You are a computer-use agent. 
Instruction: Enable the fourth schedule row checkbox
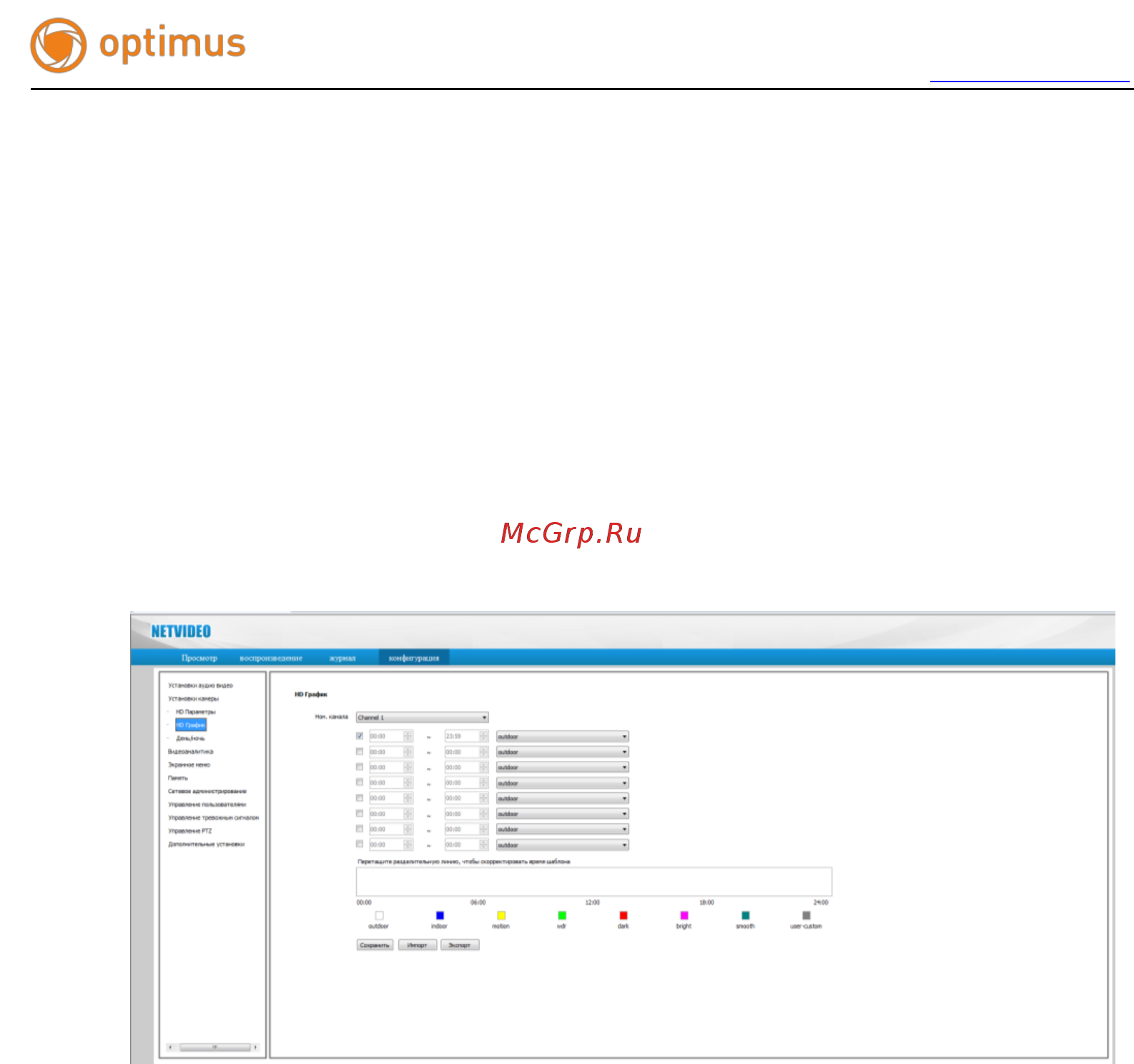(360, 782)
